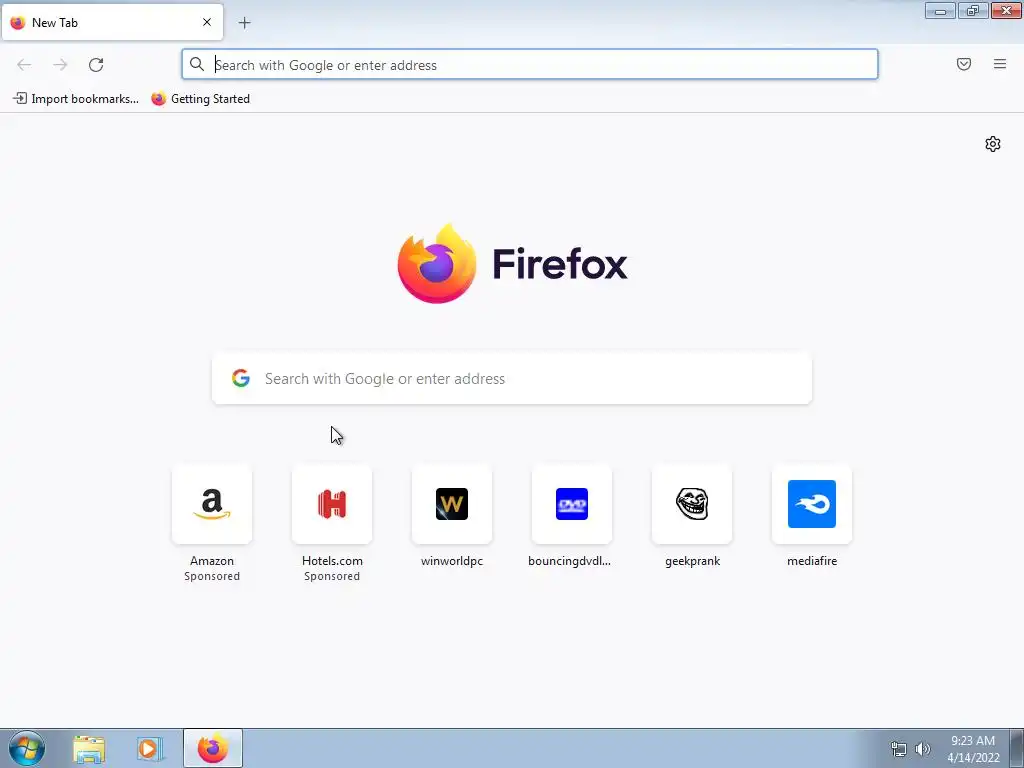This screenshot has height=768, width=1024.
Task: Open the clock showing 9:23 AM
Action: tap(973, 749)
